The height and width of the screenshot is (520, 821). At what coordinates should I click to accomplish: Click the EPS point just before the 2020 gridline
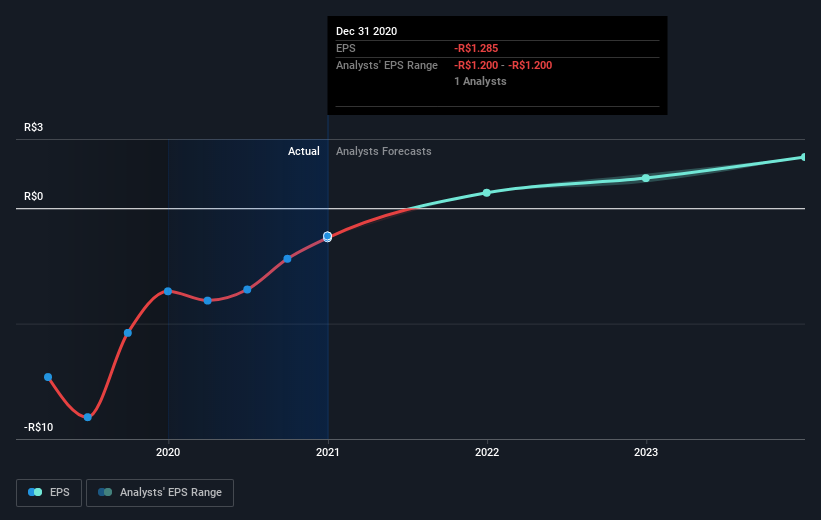pos(128,333)
